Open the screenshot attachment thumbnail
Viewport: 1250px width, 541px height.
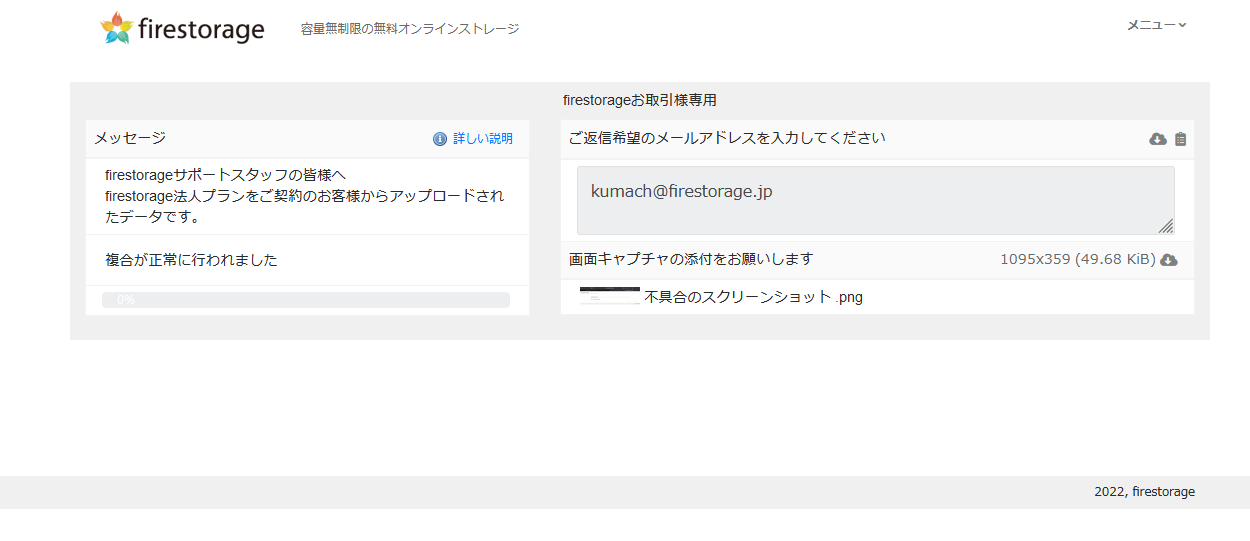[x=610, y=295]
